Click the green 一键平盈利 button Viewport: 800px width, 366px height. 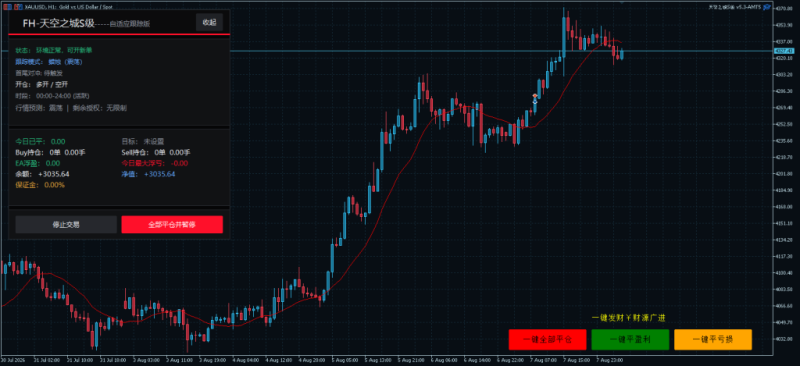pyautogui.click(x=630, y=339)
